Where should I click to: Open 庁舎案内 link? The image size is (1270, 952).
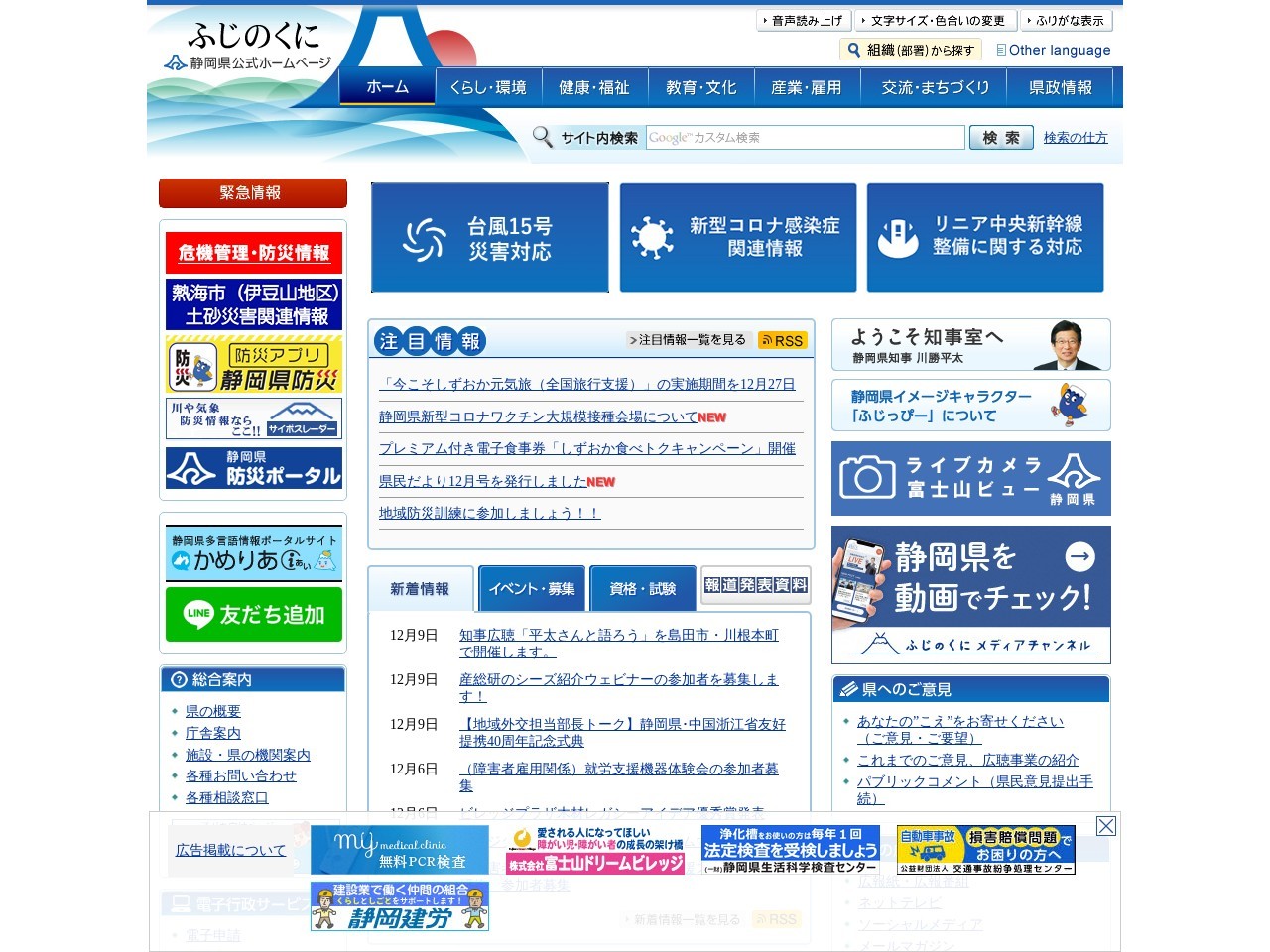click(x=213, y=733)
